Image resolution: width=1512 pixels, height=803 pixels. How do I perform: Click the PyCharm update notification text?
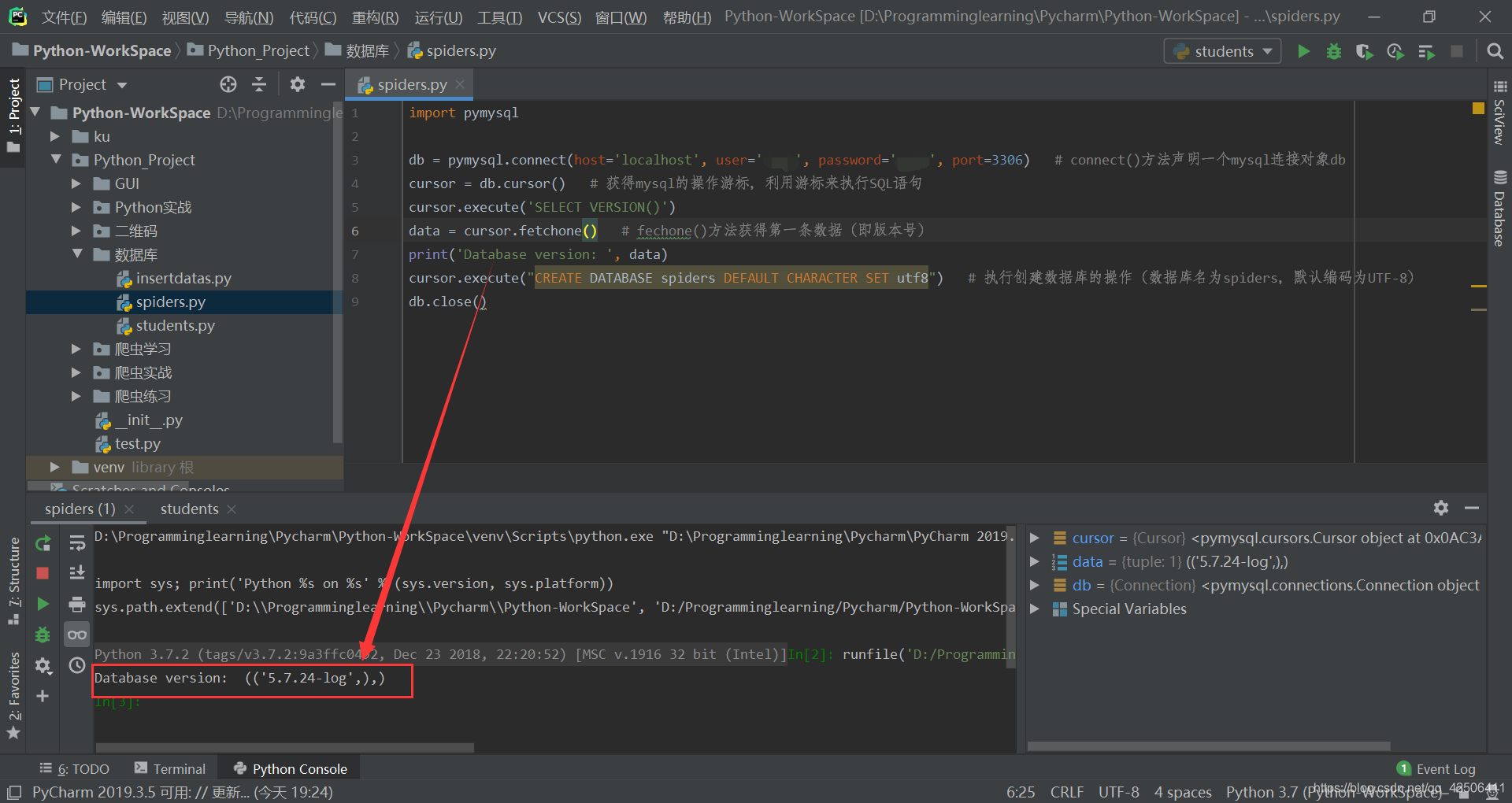[182, 792]
